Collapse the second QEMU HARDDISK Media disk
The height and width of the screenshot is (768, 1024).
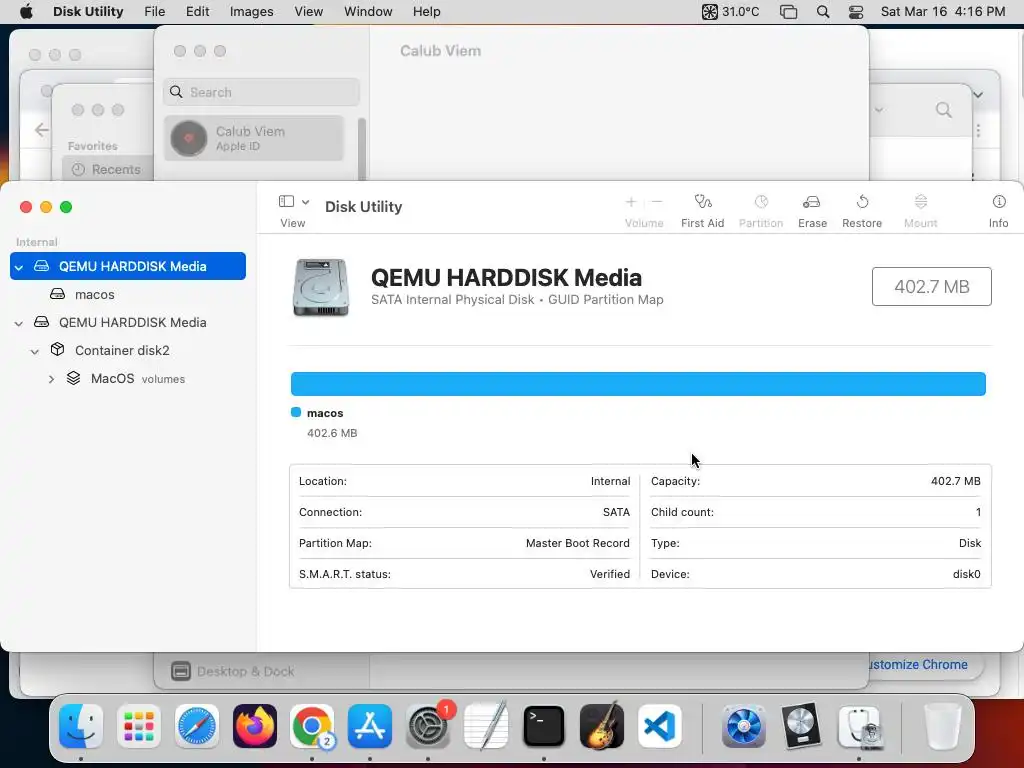(x=19, y=323)
